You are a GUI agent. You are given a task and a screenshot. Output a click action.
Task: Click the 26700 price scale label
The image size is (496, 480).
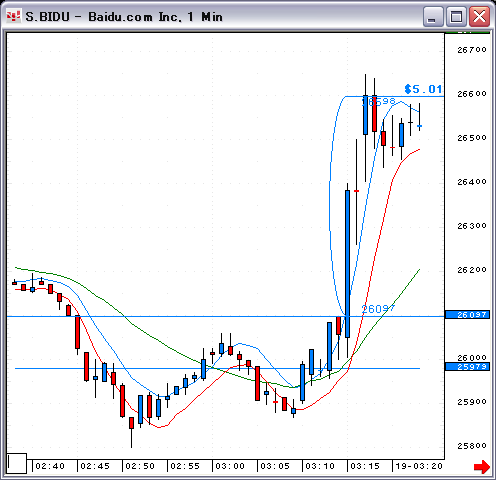(x=472, y=50)
